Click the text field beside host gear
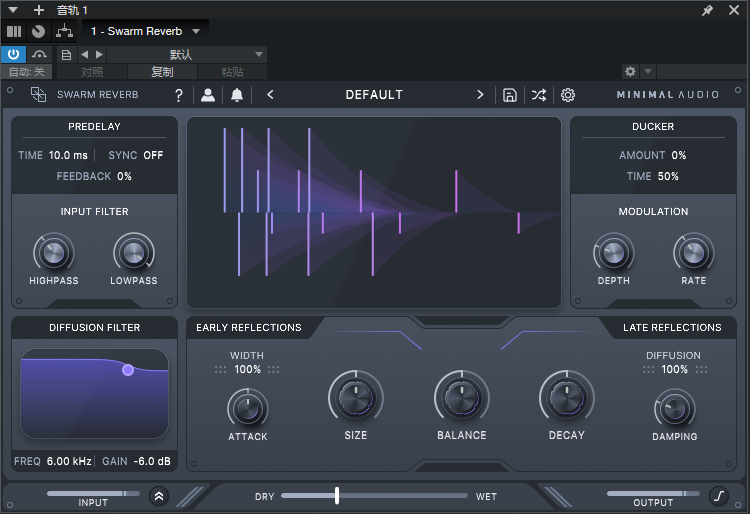The image size is (750, 514). pos(701,72)
